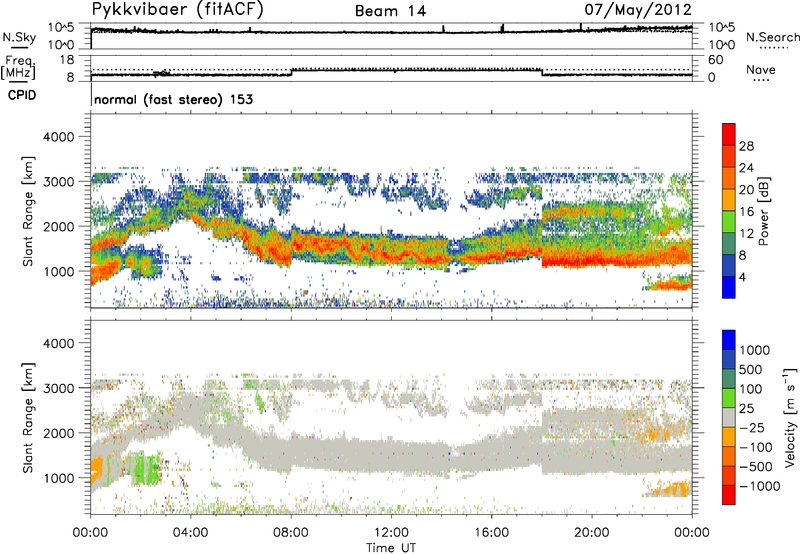This screenshot has width=800, height=554.
Task: Click the '08:00' time axis label
Action: coord(290,533)
